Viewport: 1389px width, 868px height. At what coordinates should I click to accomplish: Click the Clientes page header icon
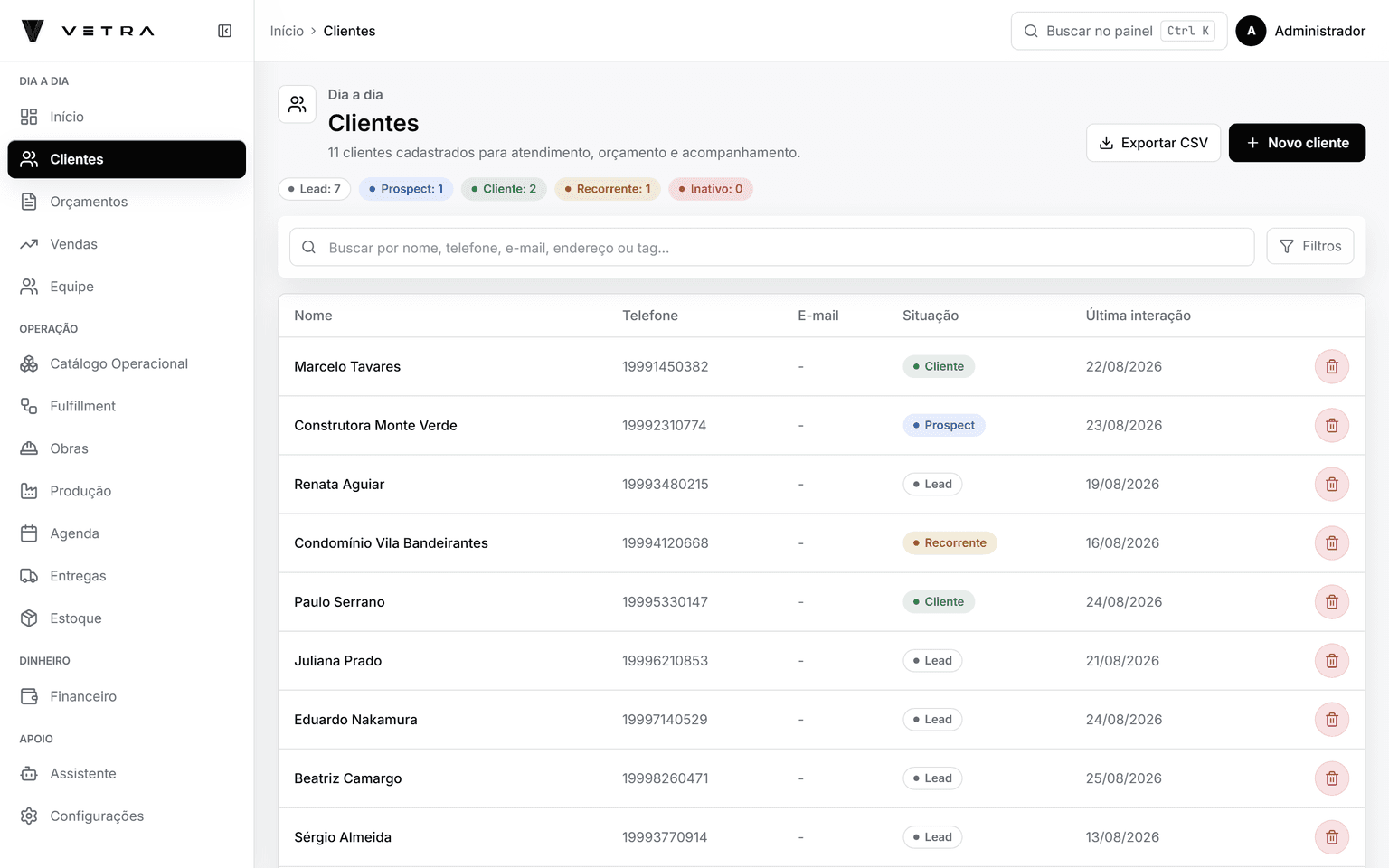[297, 105]
